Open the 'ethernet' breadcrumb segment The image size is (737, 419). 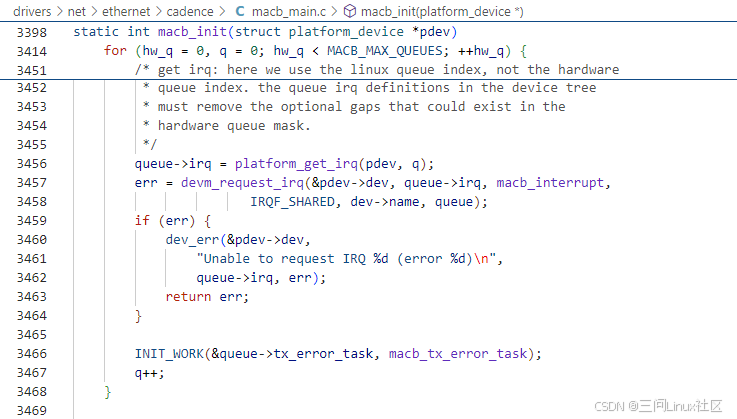coord(126,11)
